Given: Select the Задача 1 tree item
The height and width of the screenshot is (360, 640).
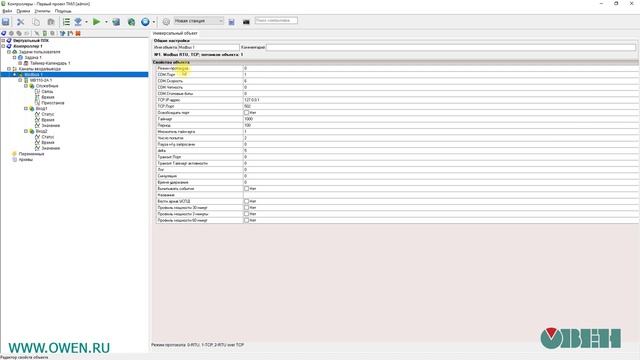Looking at the screenshot, I should coord(33,58).
